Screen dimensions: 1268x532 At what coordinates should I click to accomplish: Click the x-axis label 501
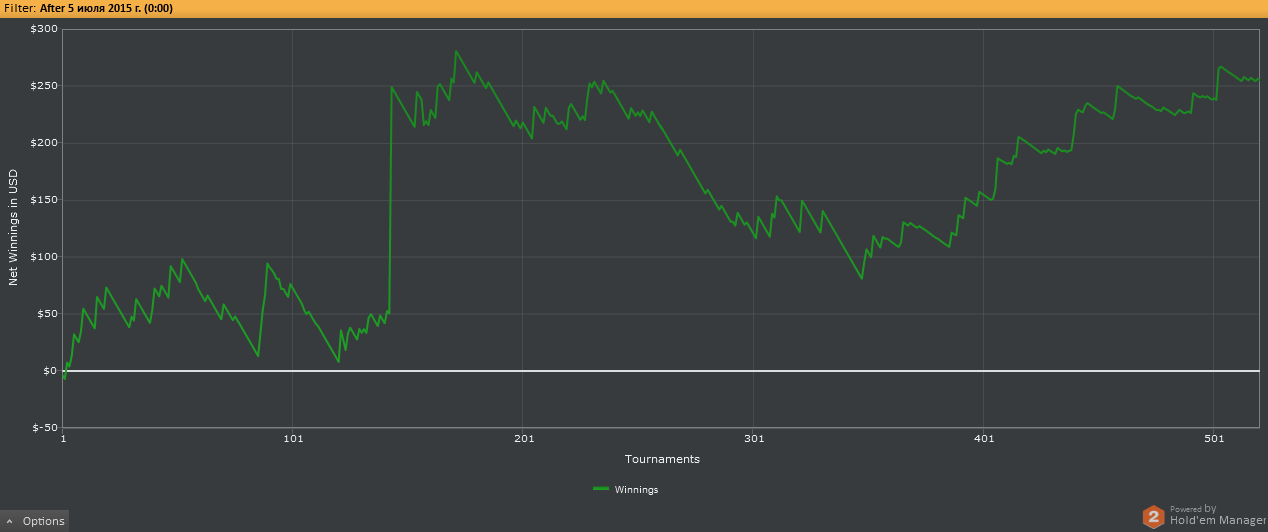(x=1214, y=439)
